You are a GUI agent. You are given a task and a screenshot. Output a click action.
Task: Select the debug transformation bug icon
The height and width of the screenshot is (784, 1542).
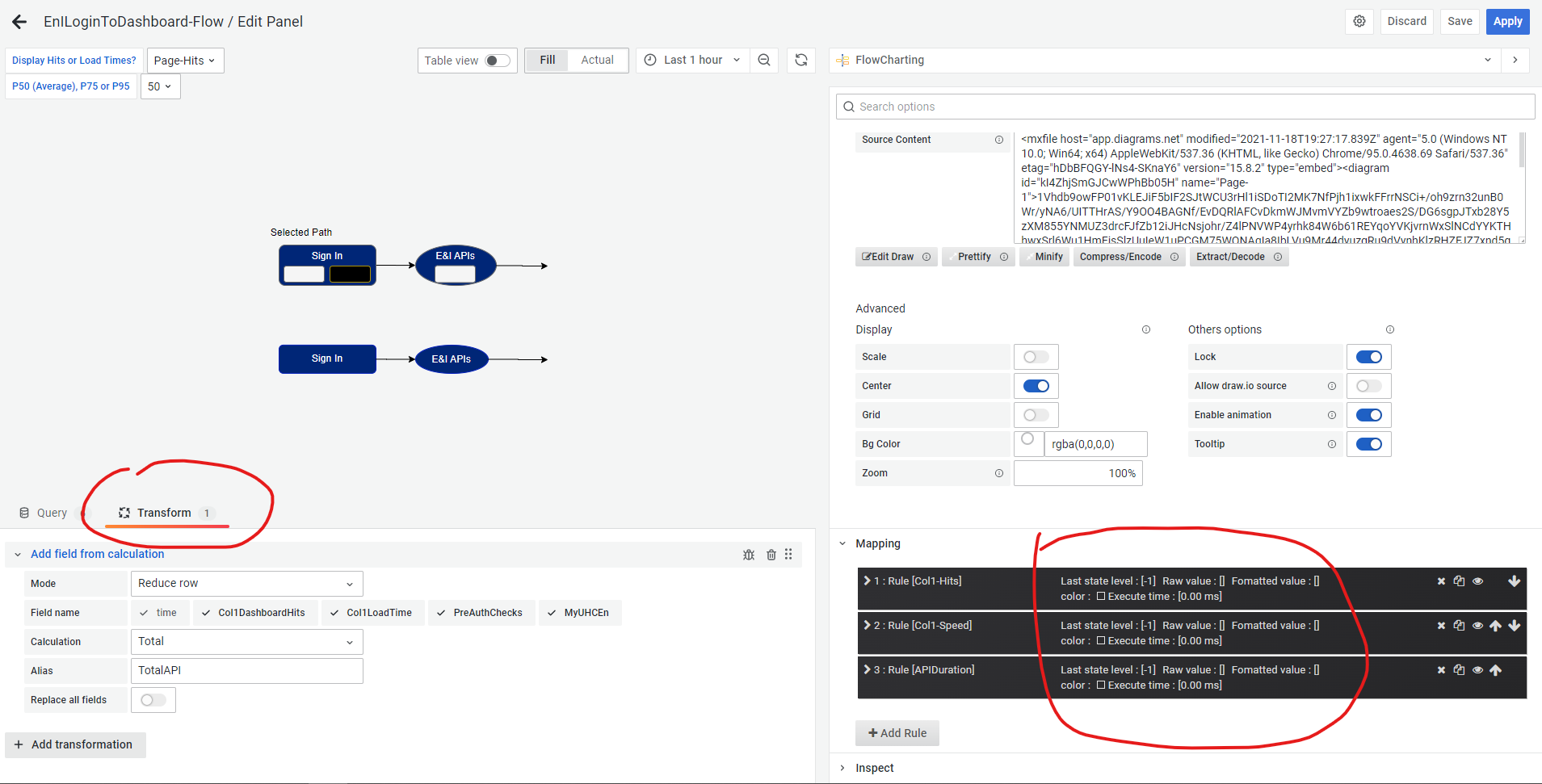[x=749, y=554]
